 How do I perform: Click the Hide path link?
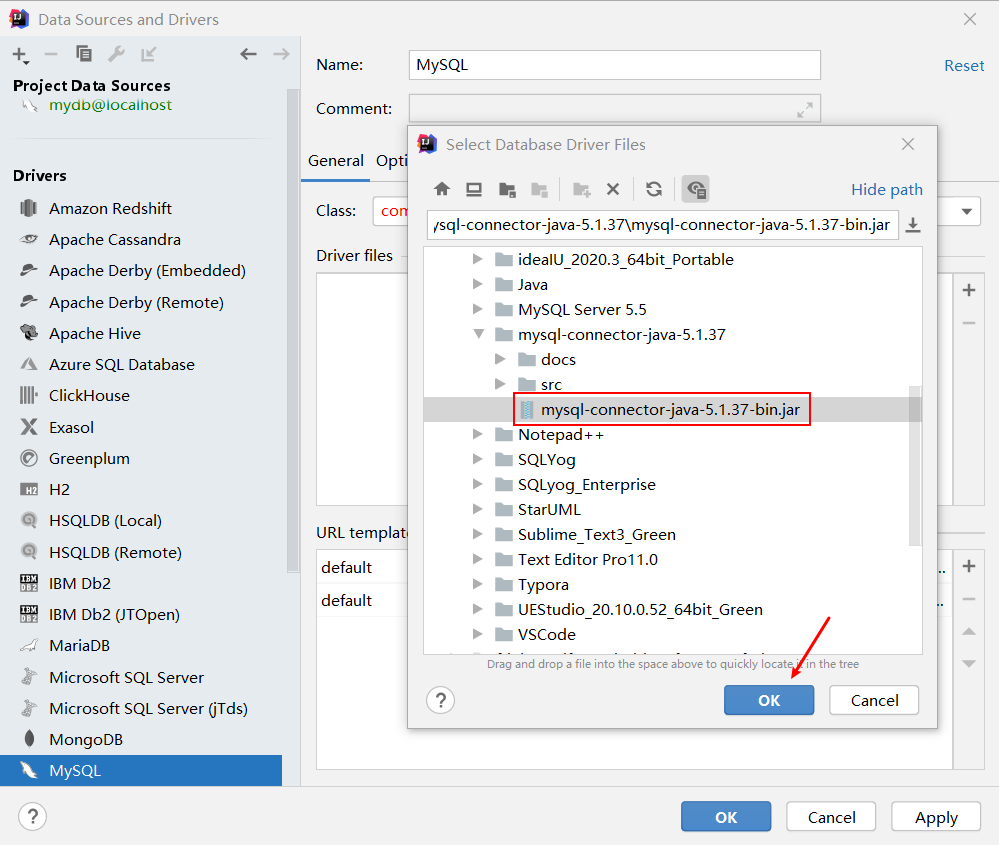pos(887,189)
